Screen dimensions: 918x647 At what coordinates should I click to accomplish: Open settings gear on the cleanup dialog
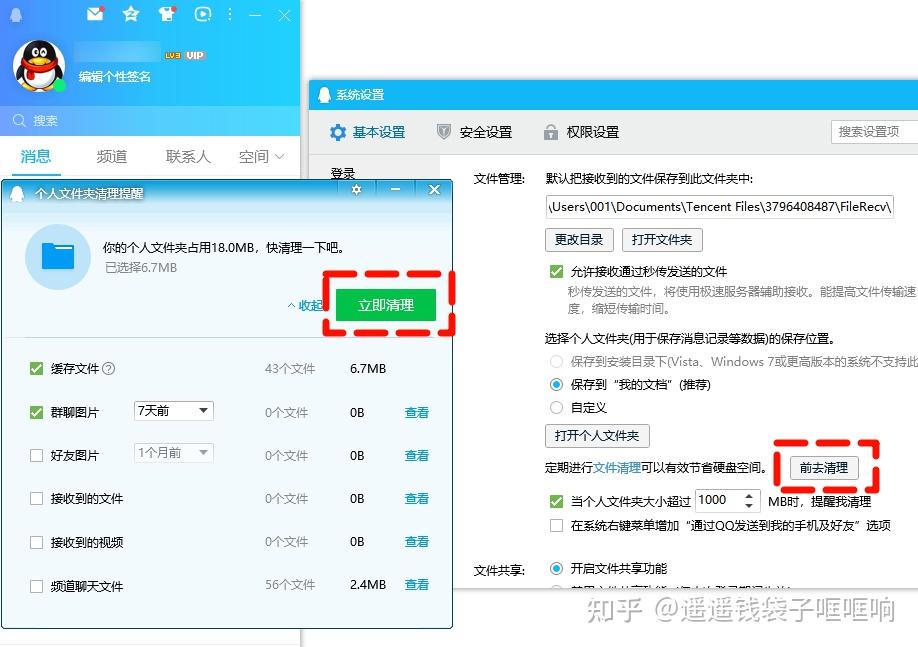[x=356, y=190]
